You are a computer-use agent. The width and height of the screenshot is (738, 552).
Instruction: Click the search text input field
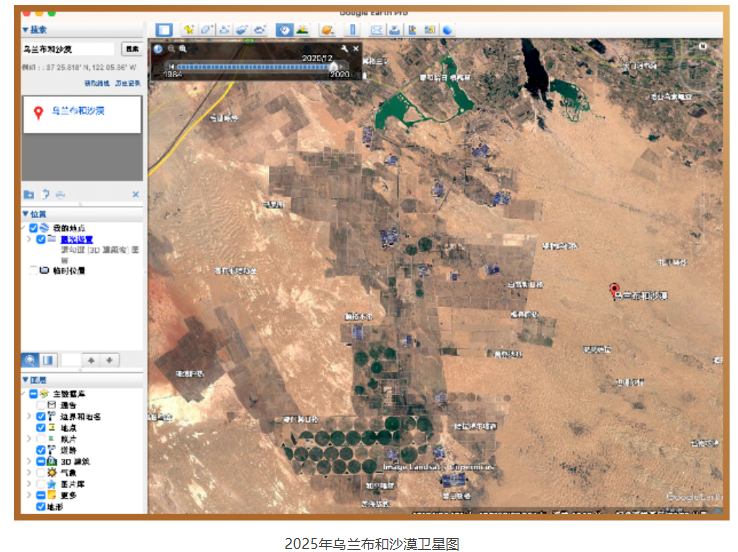68,48
